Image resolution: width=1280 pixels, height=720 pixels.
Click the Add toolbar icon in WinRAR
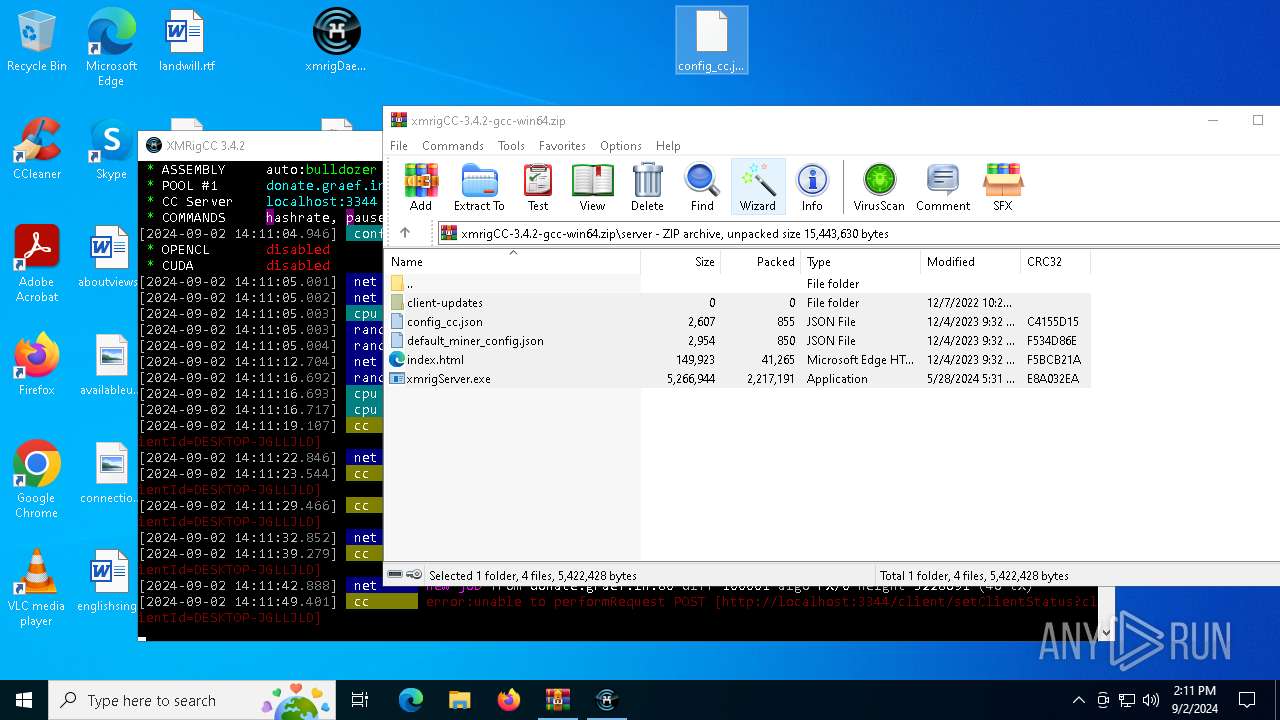(x=421, y=187)
